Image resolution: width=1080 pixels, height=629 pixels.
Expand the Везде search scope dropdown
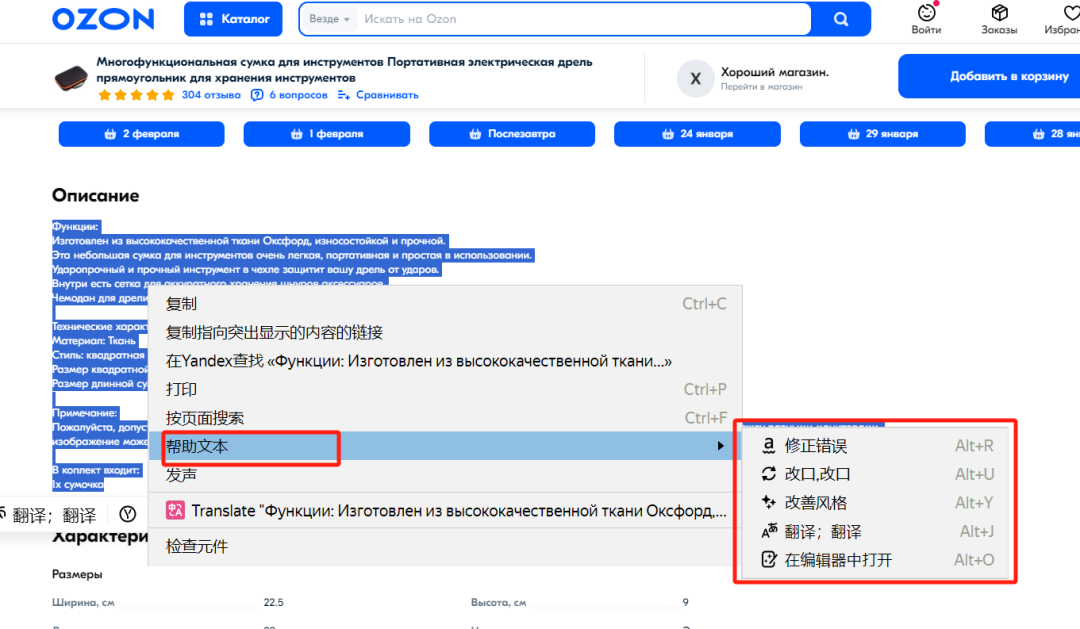[x=329, y=19]
